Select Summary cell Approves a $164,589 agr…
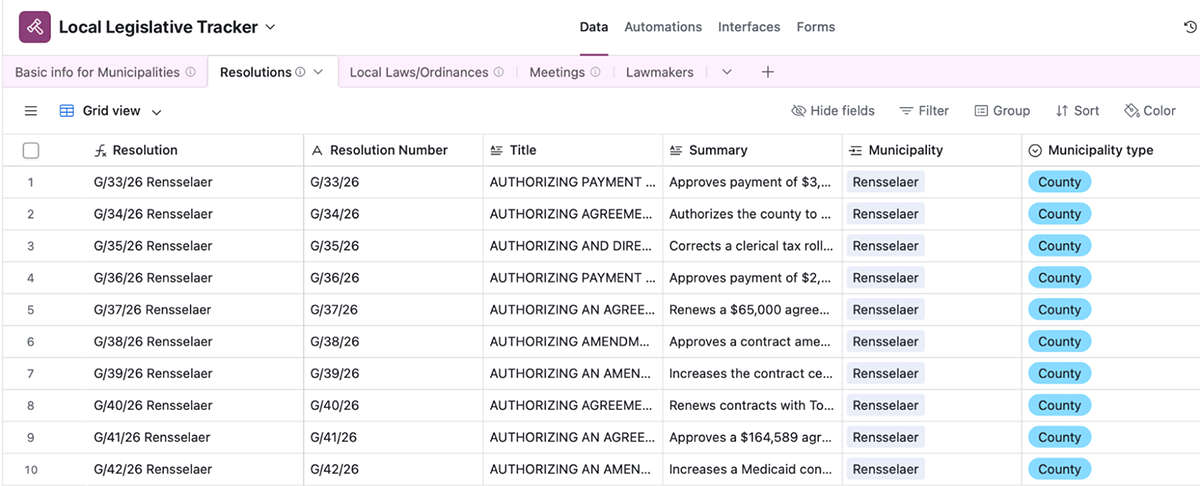The width and height of the screenshot is (1200, 486). tap(752, 437)
